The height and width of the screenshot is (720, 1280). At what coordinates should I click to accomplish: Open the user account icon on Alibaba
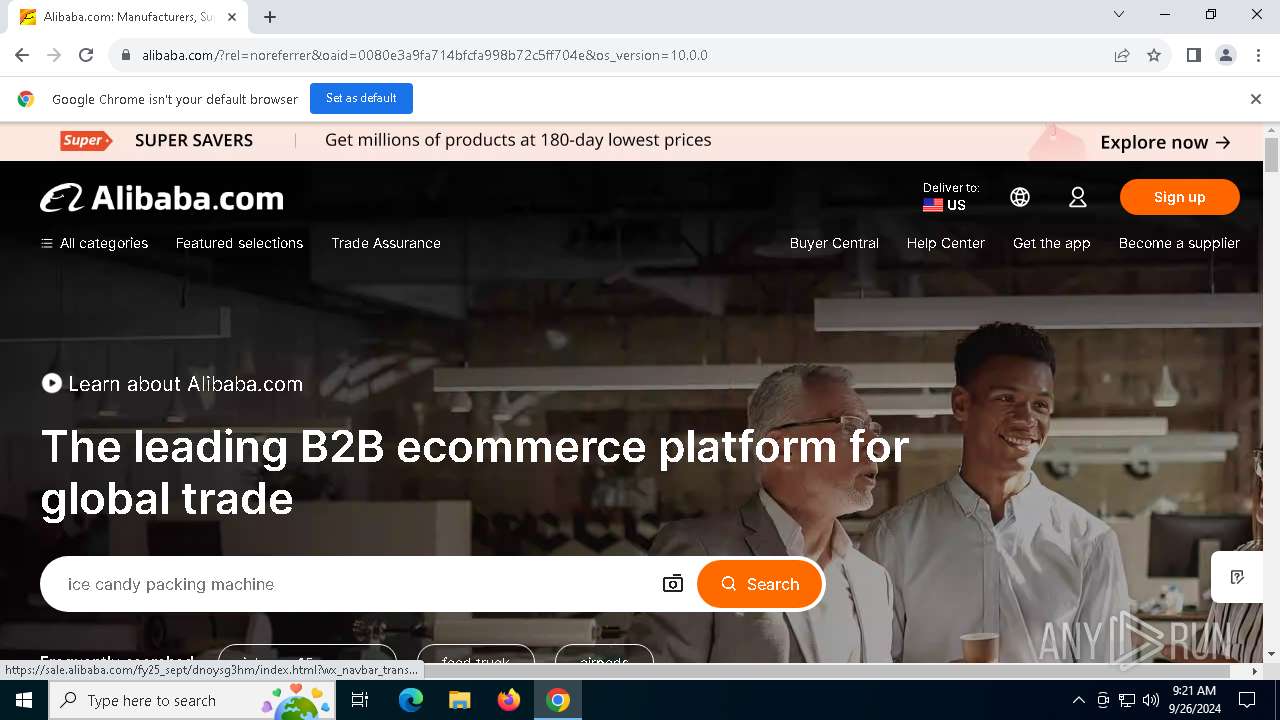pos(1077,197)
